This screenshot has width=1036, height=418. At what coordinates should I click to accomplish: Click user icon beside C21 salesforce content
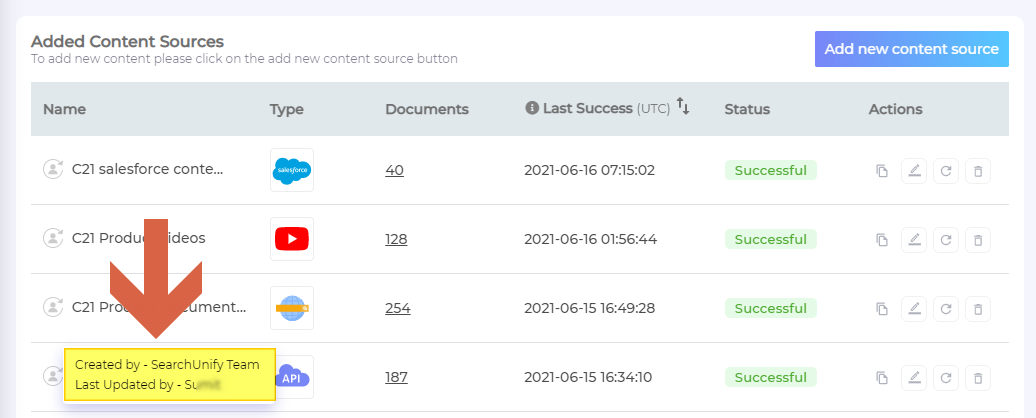tap(52, 170)
